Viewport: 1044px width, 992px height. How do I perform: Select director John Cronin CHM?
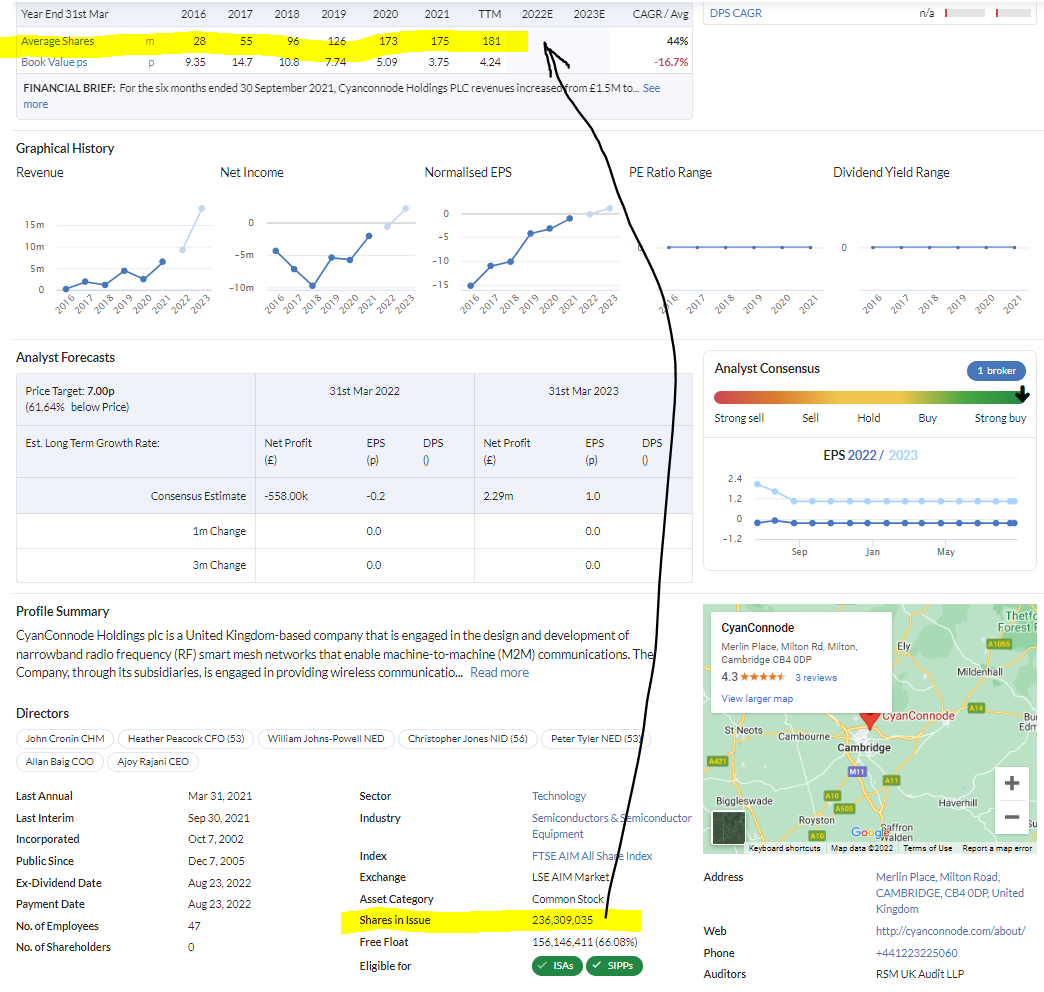coord(65,738)
